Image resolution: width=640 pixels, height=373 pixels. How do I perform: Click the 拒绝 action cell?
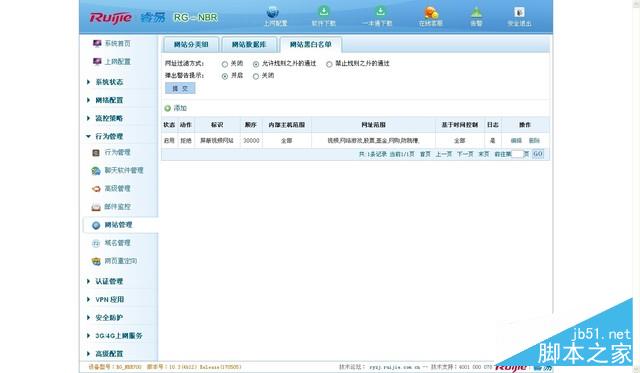(x=186, y=140)
